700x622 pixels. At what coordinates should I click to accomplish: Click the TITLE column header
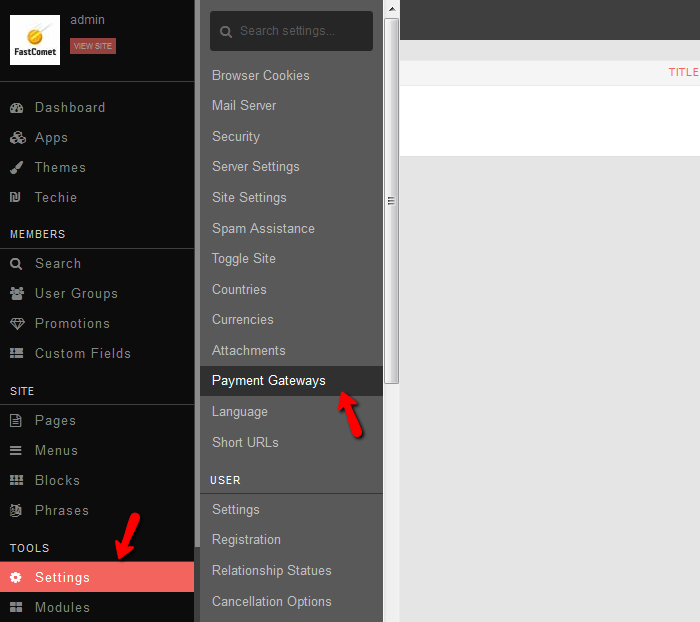click(x=683, y=72)
